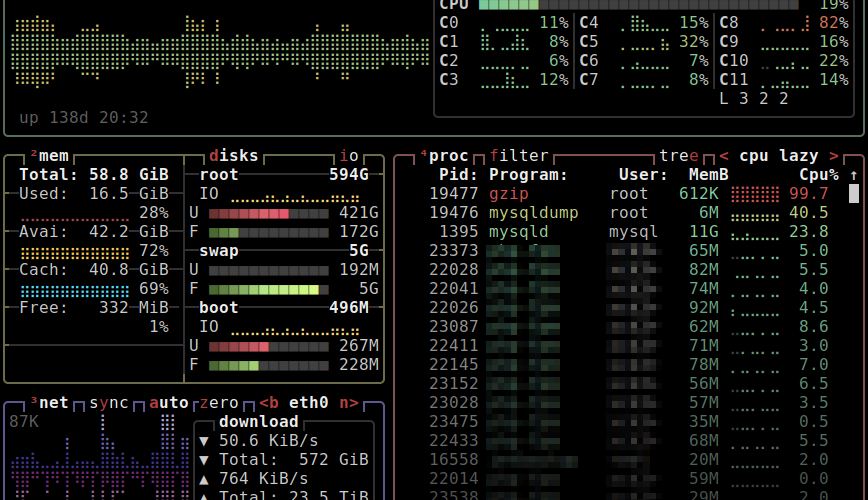Select the proc panel title
The width and height of the screenshot is (868, 500).
[448, 156]
